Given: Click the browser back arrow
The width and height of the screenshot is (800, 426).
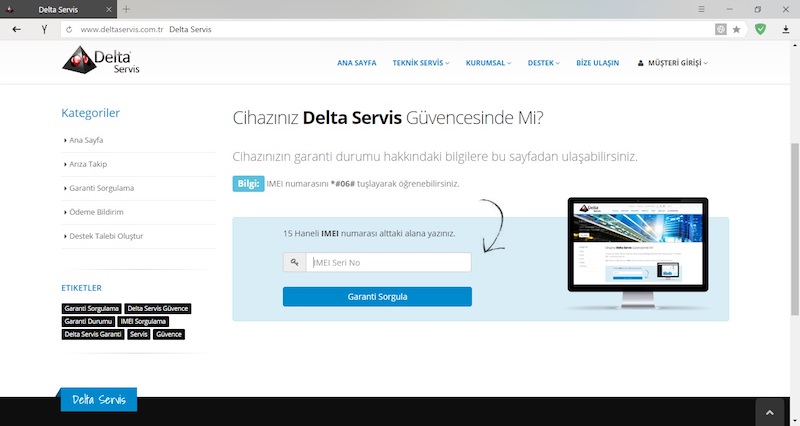Looking at the screenshot, I should click(16, 30).
